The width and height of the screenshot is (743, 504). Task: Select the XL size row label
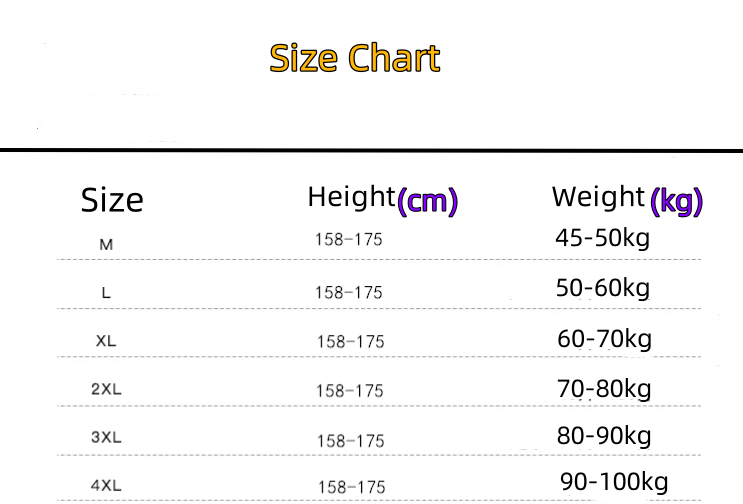click(x=106, y=341)
